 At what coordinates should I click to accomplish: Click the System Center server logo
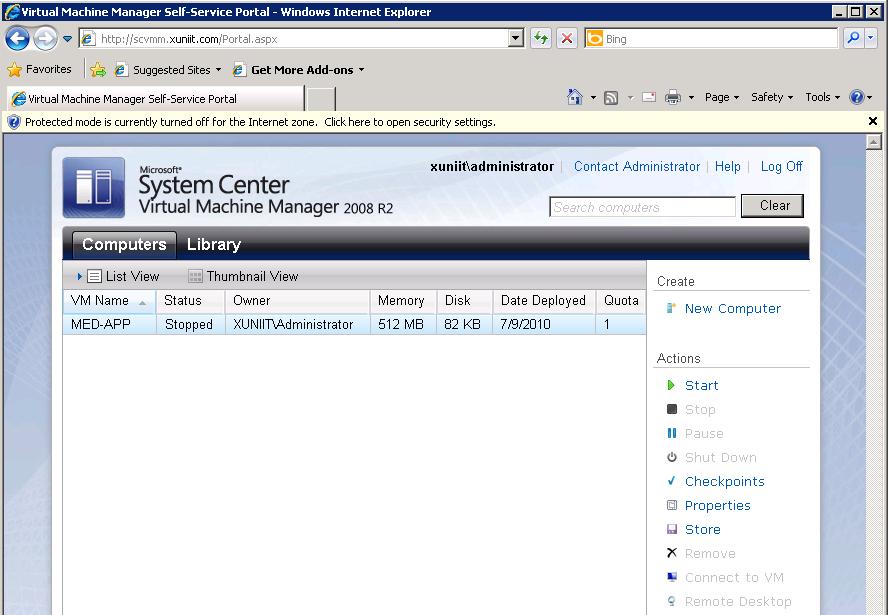pos(94,187)
